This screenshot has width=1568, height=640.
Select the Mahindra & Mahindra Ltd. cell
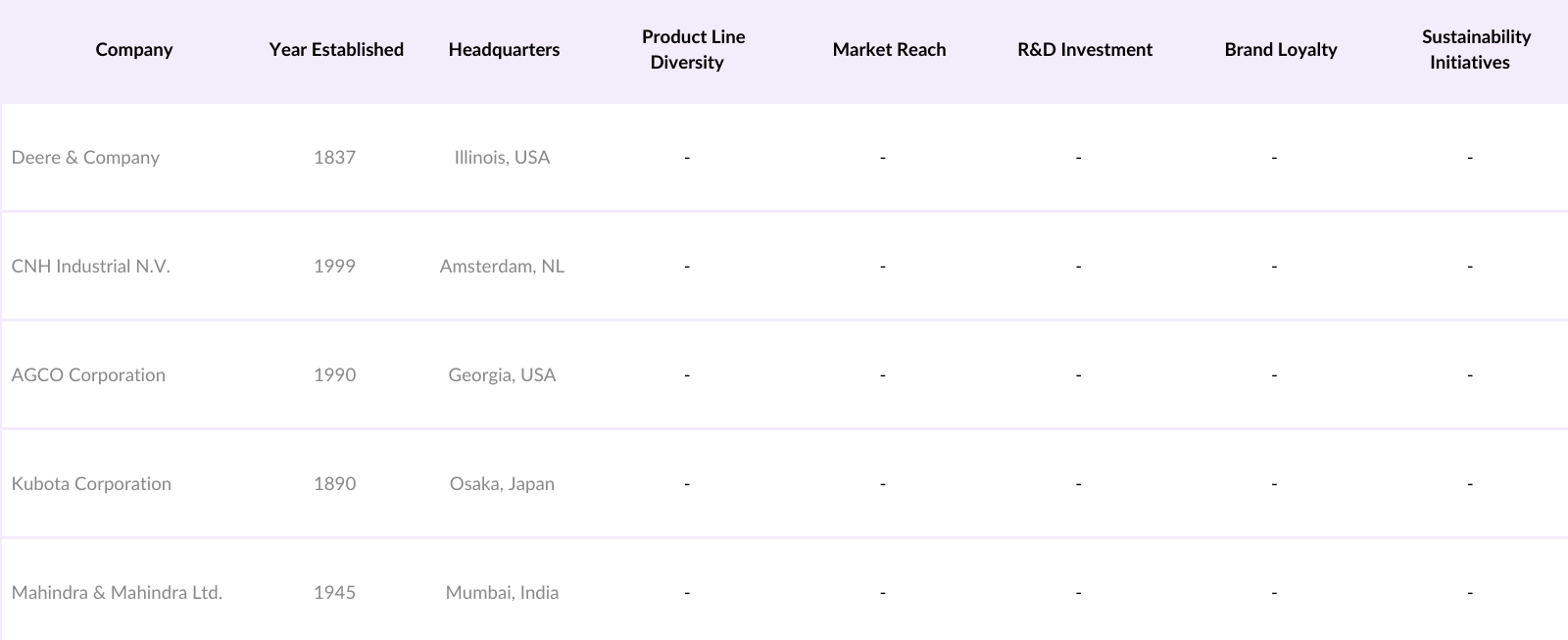[117, 593]
